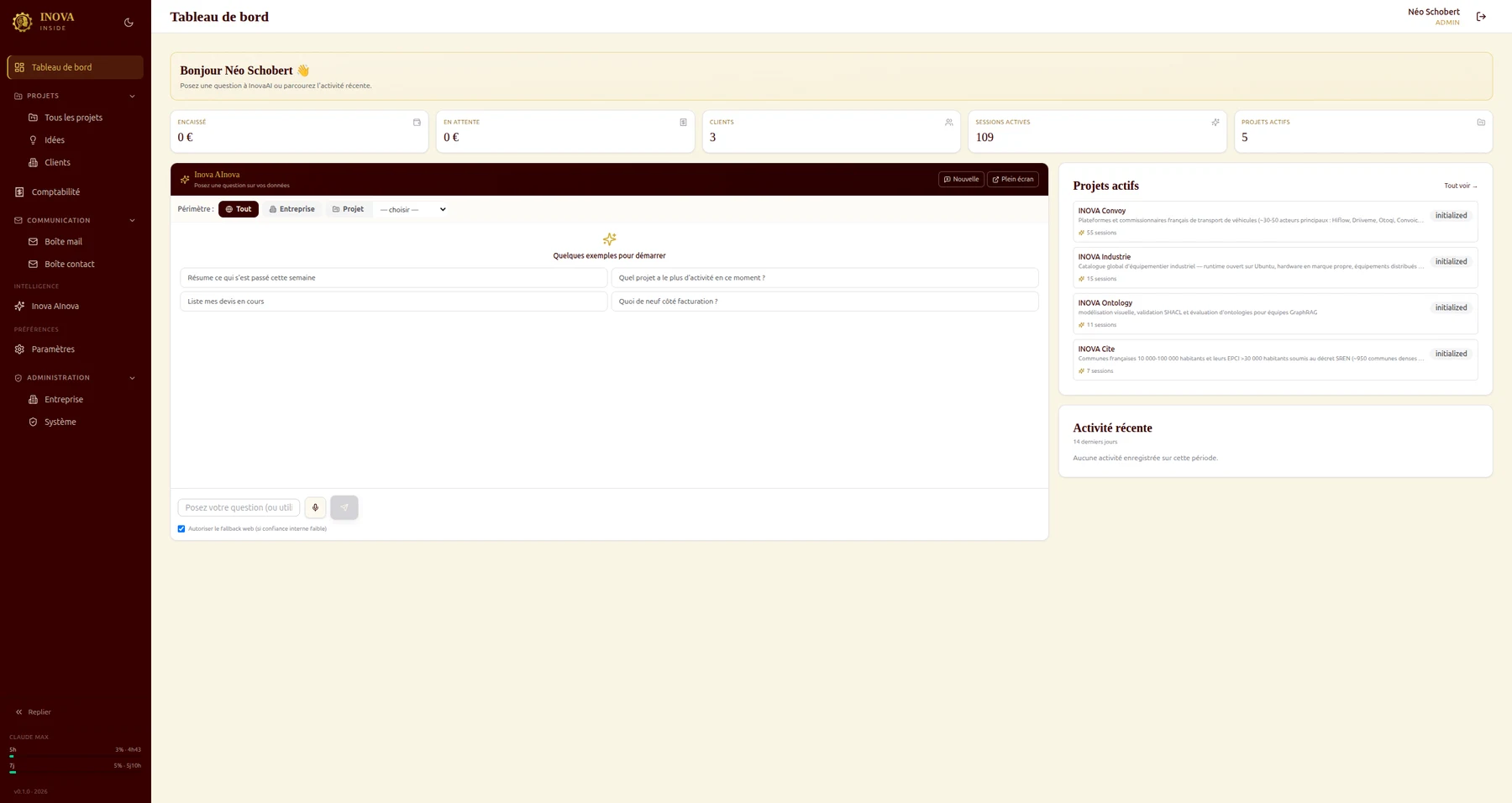Screen dimensions: 1512x803
Task: Click the INOVA logo emblem
Action: pos(23,22)
